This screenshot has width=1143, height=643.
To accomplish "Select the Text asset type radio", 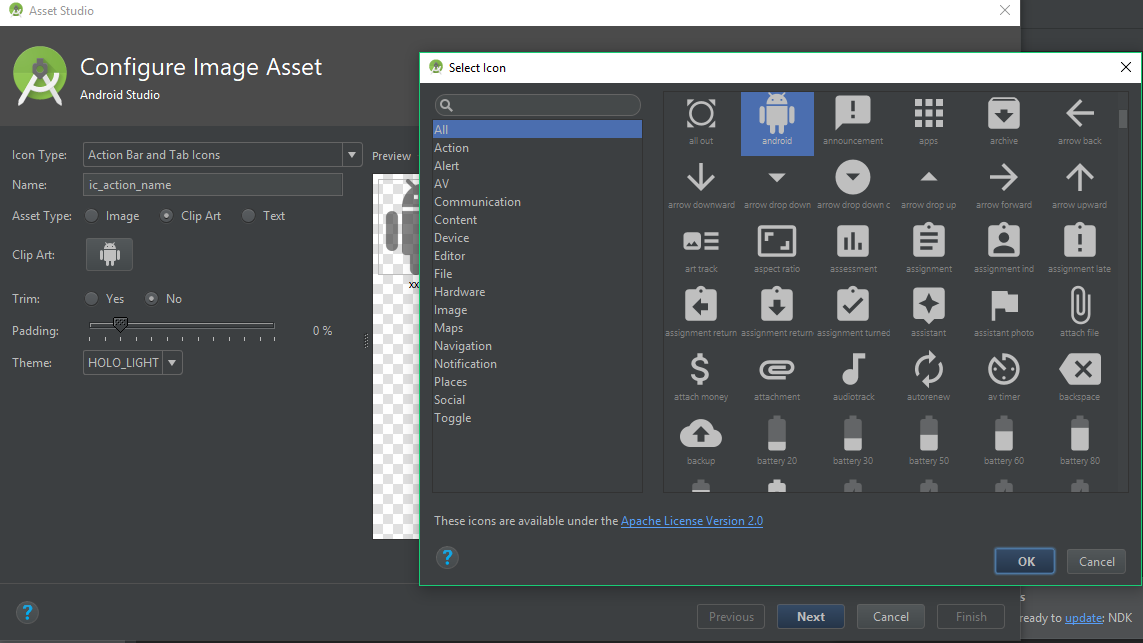I will [x=249, y=216].
